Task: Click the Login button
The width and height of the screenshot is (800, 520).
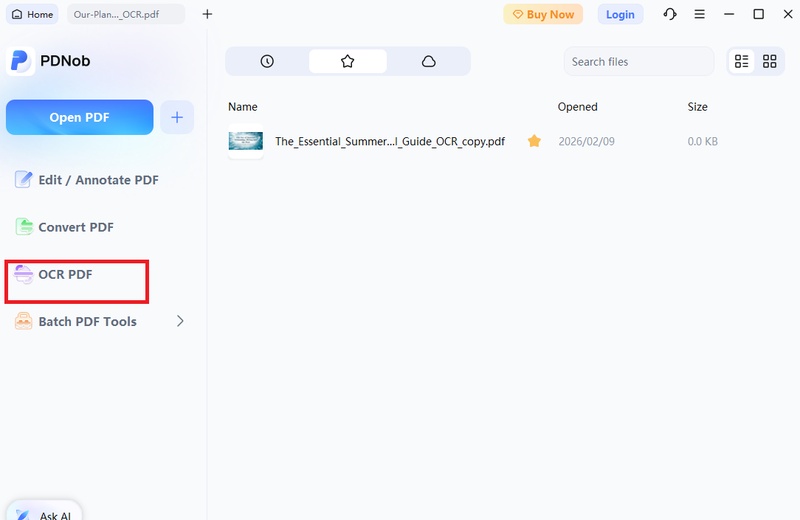Action: click(x=620, y=14)
